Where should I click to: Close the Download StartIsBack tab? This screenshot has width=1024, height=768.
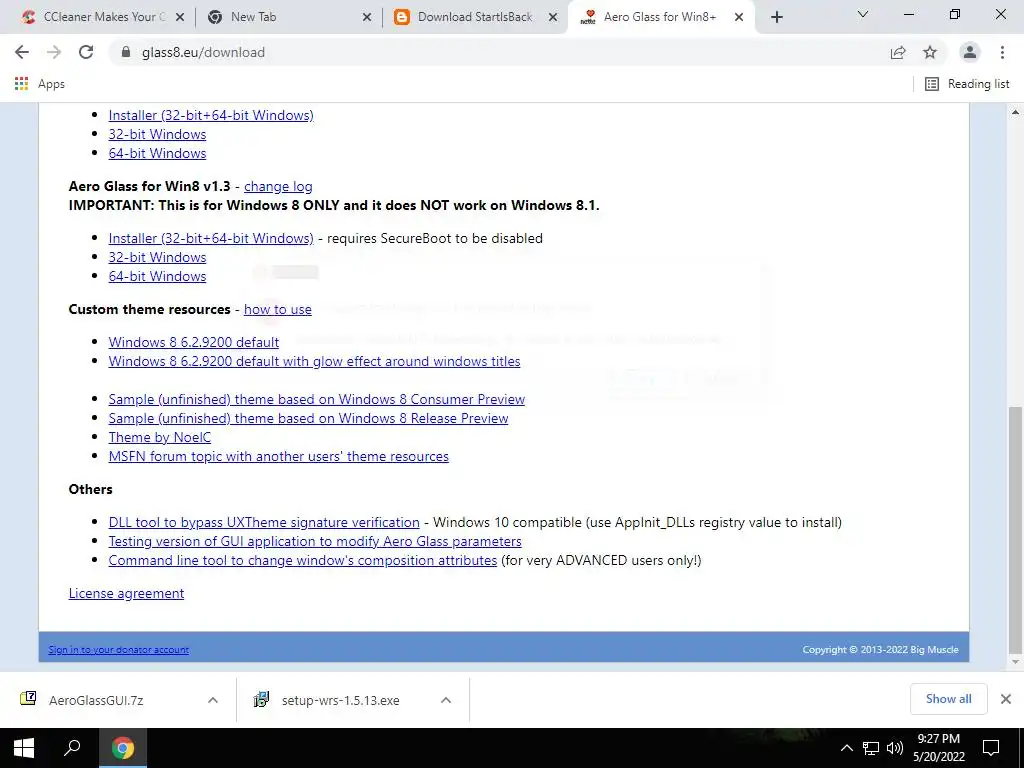tap(552, 18)
